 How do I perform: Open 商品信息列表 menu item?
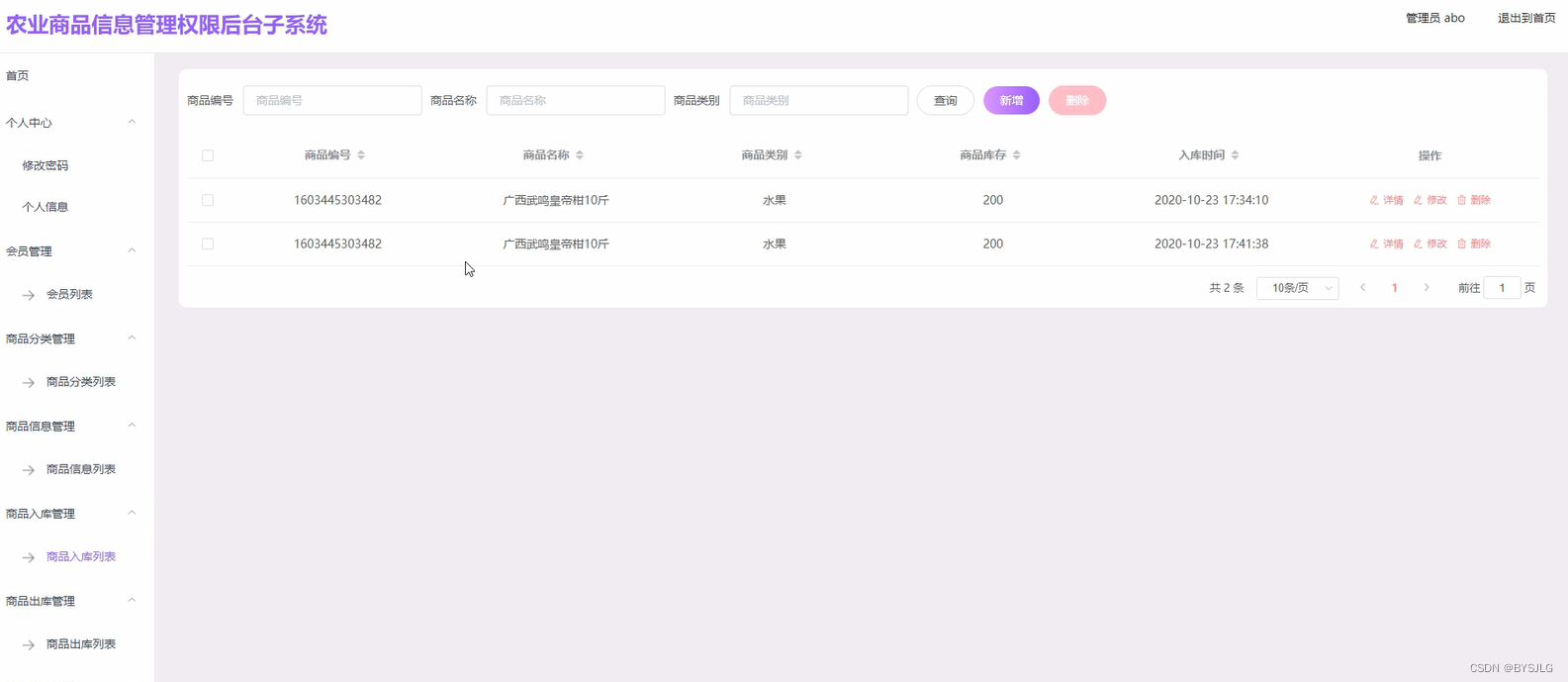click(81, 469)
